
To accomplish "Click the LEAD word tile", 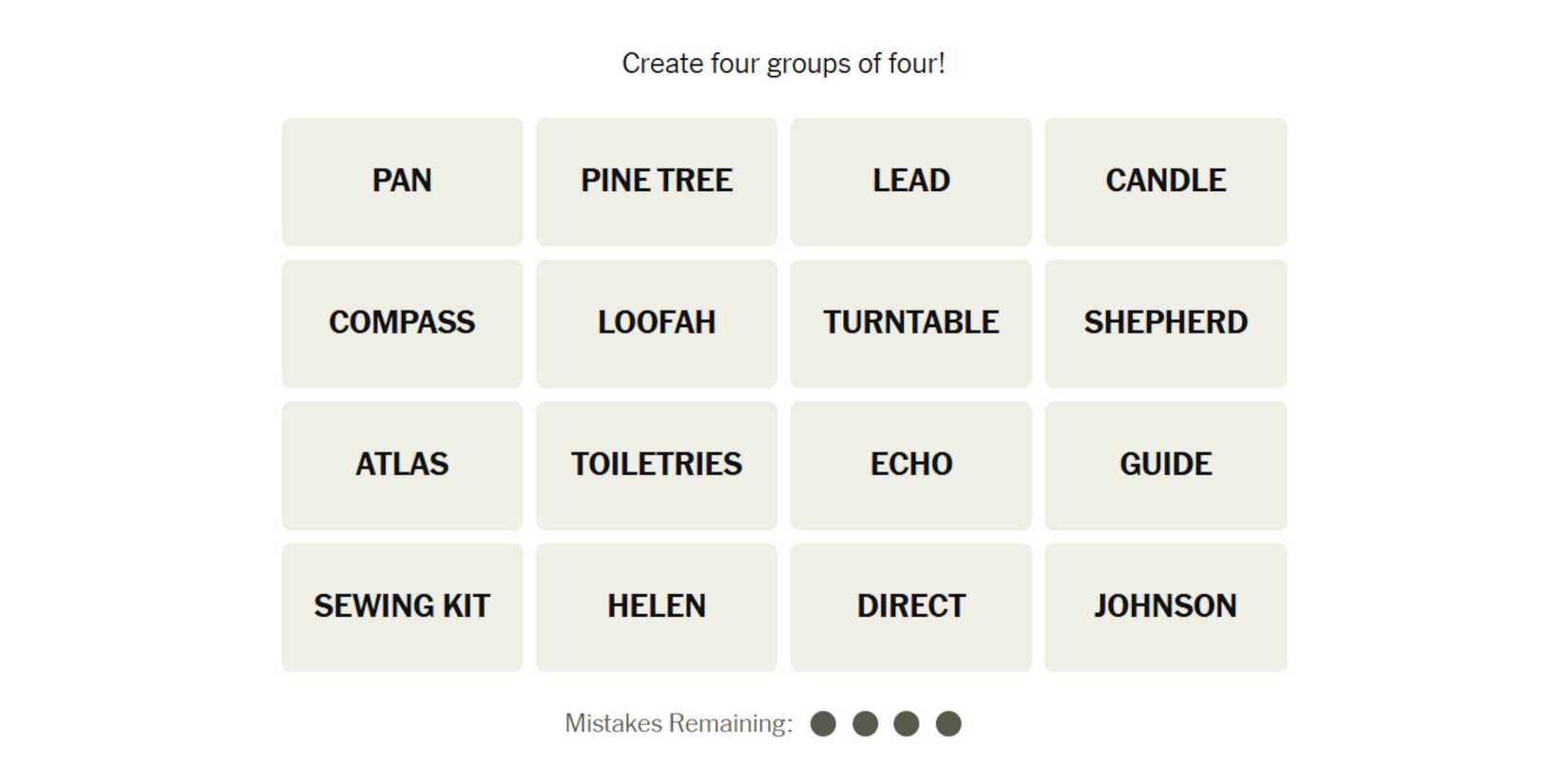I will [x=910, y=182].
